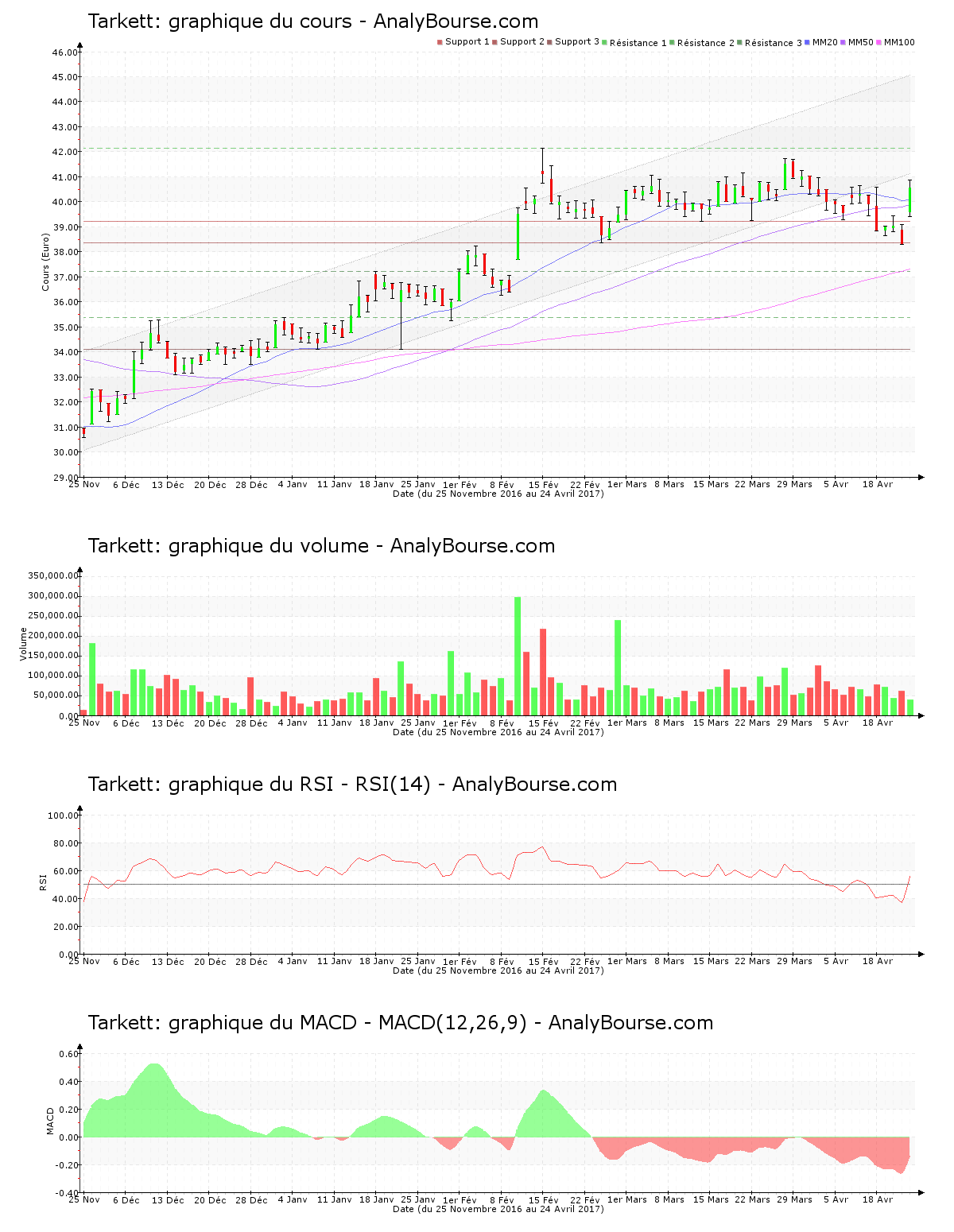Select the 'Support 2' legend label
954x1232 pixels.
[522, 41]
